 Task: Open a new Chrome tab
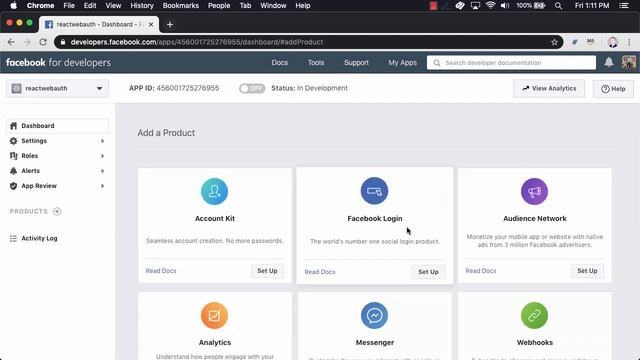(170, 24)
